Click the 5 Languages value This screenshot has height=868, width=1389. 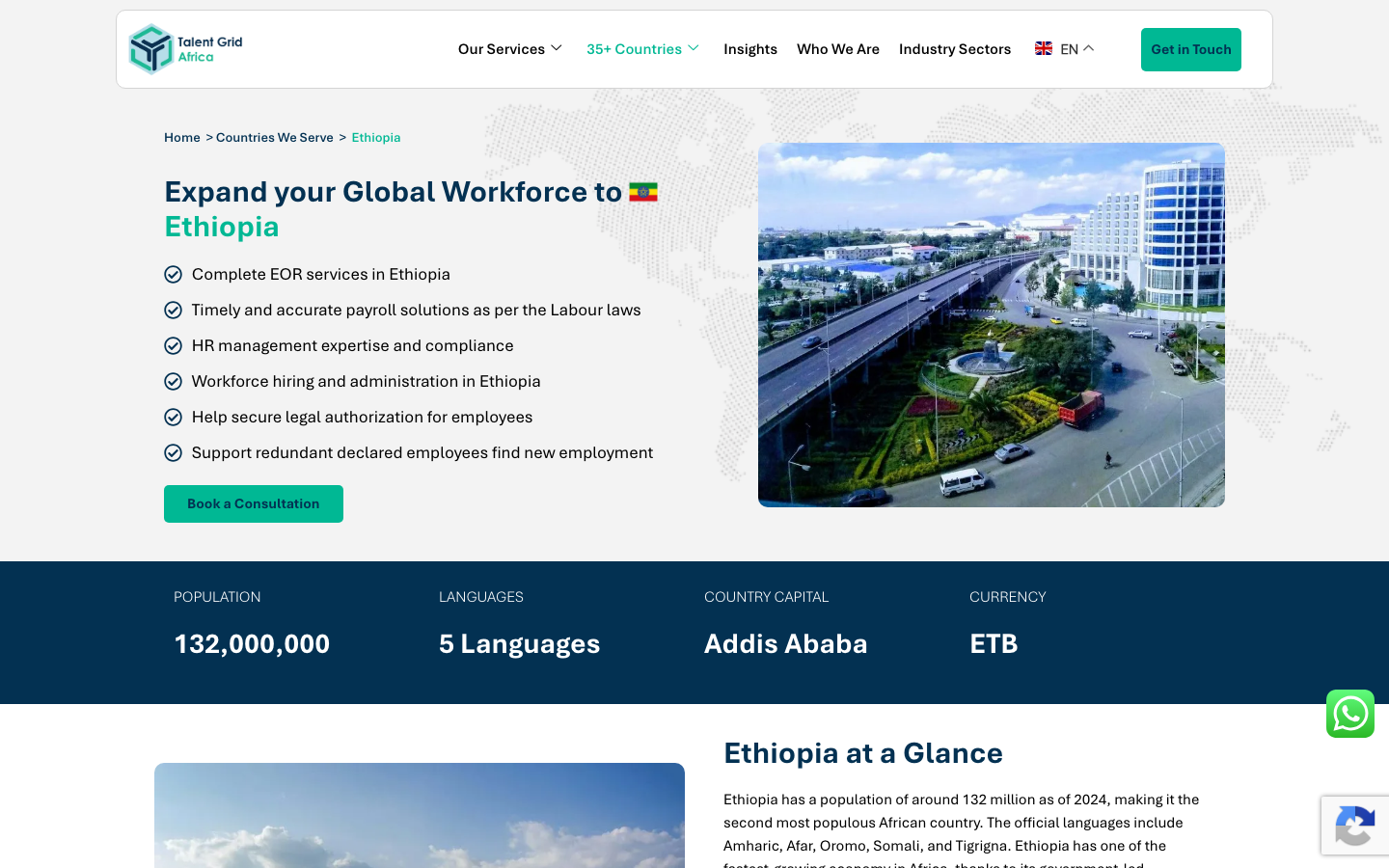(519, 644)
